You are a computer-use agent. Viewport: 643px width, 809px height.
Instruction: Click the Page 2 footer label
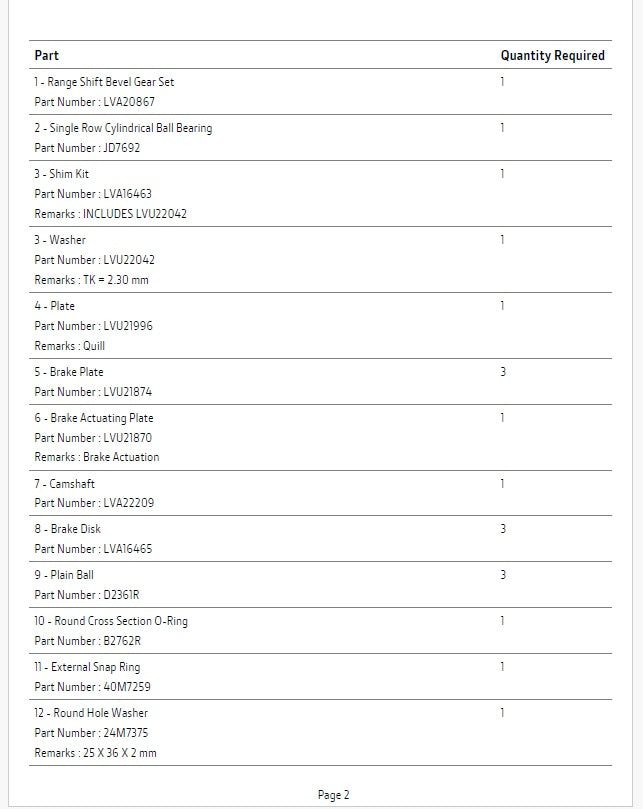pyautogui.click(x=333, y=795)
